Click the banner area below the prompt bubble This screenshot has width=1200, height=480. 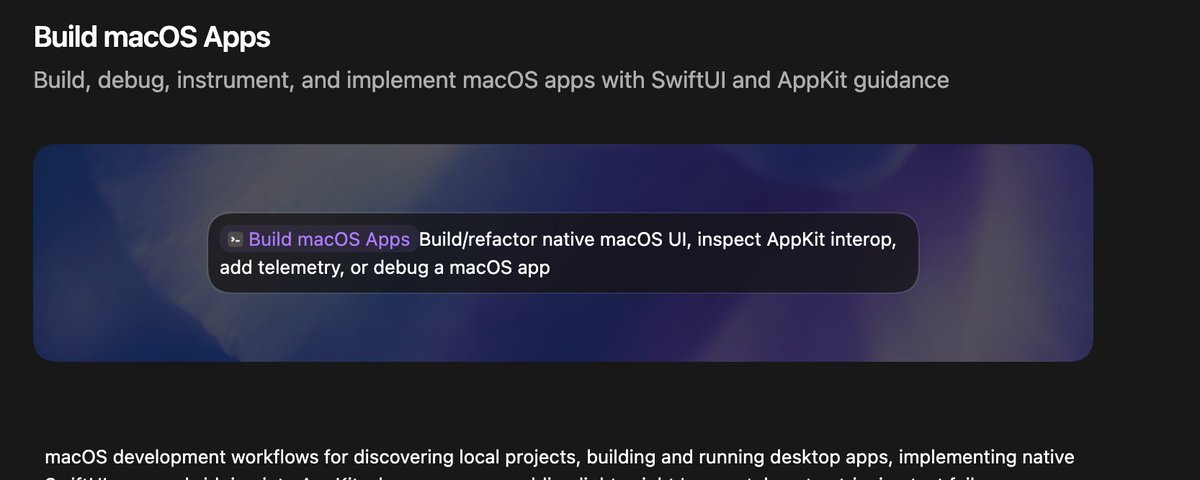pos(563,327)
